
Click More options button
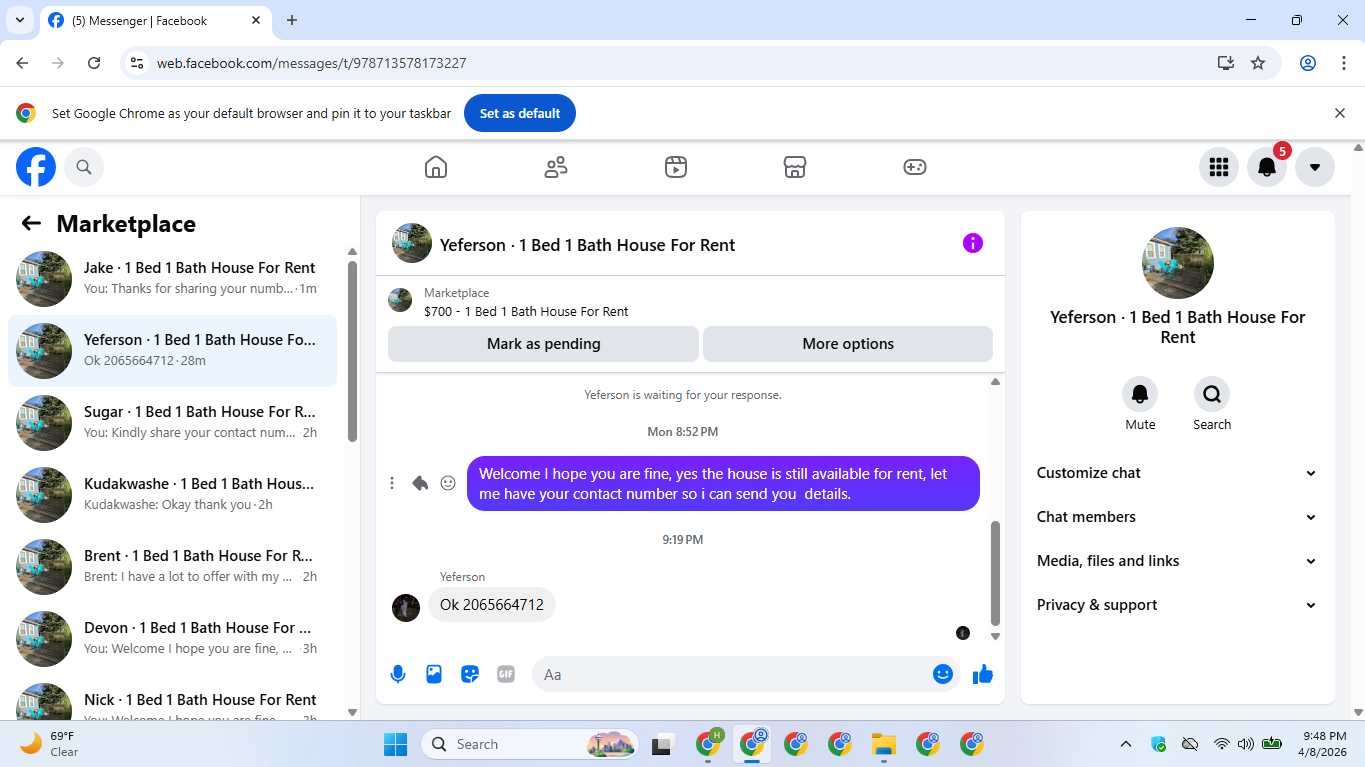pos(848,344)
